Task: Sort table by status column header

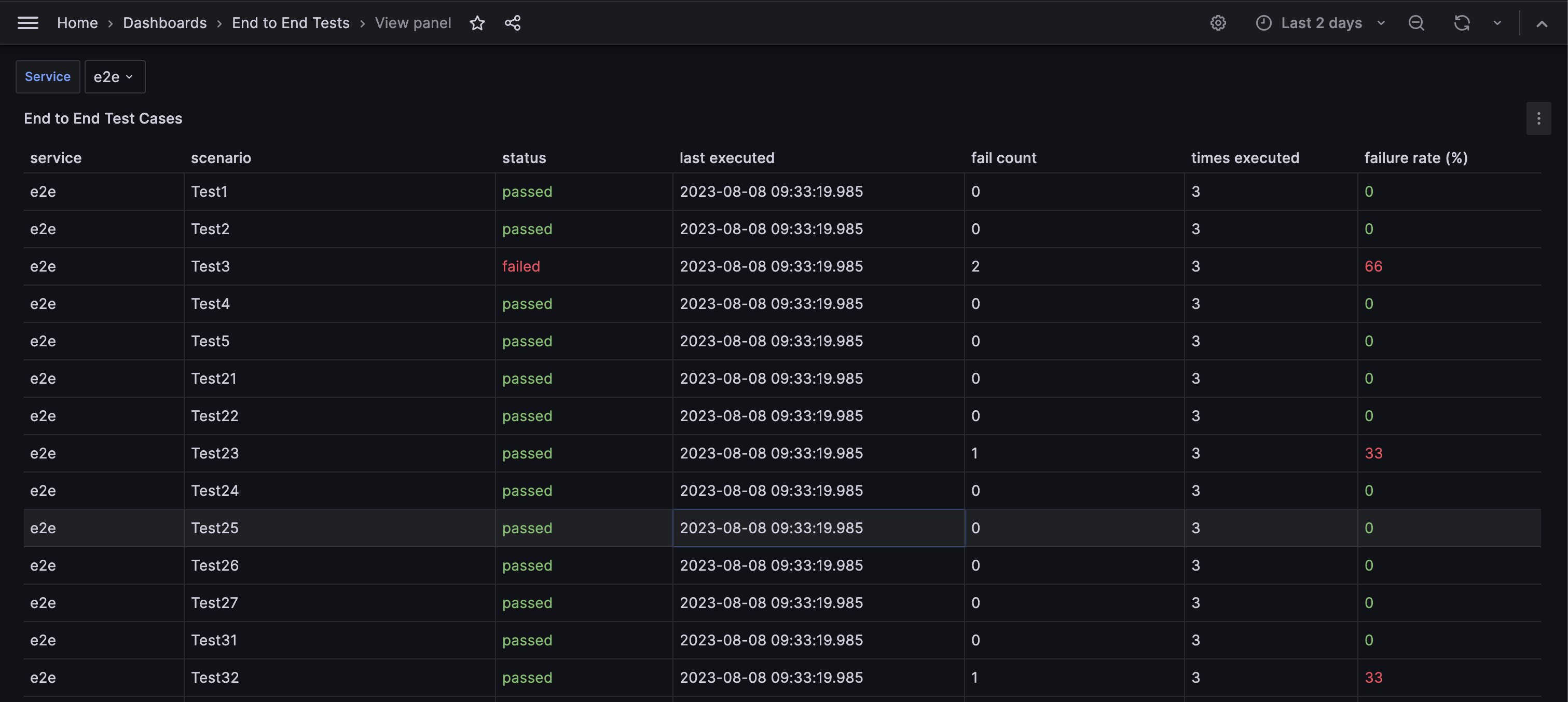Action: pos(524,158)
